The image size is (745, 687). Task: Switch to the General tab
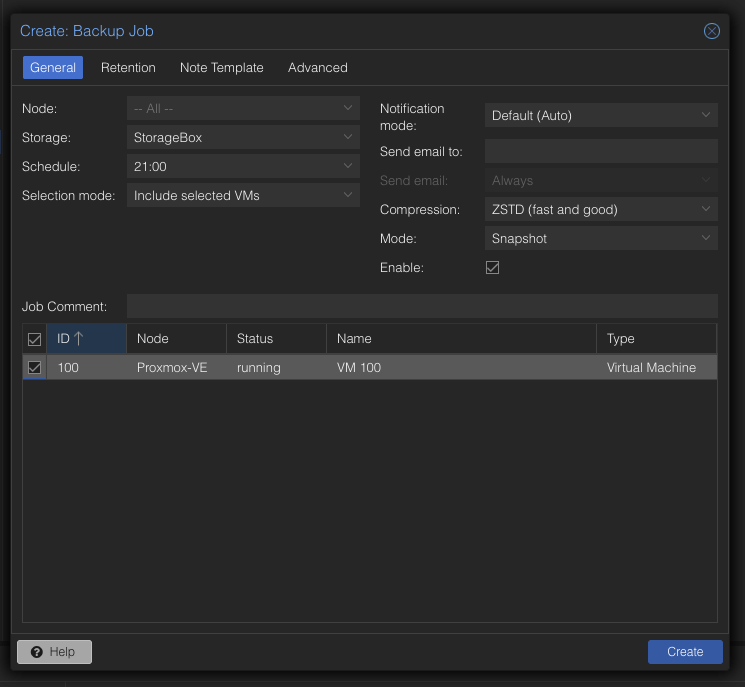pyautogui.click(x=53, y=67)
